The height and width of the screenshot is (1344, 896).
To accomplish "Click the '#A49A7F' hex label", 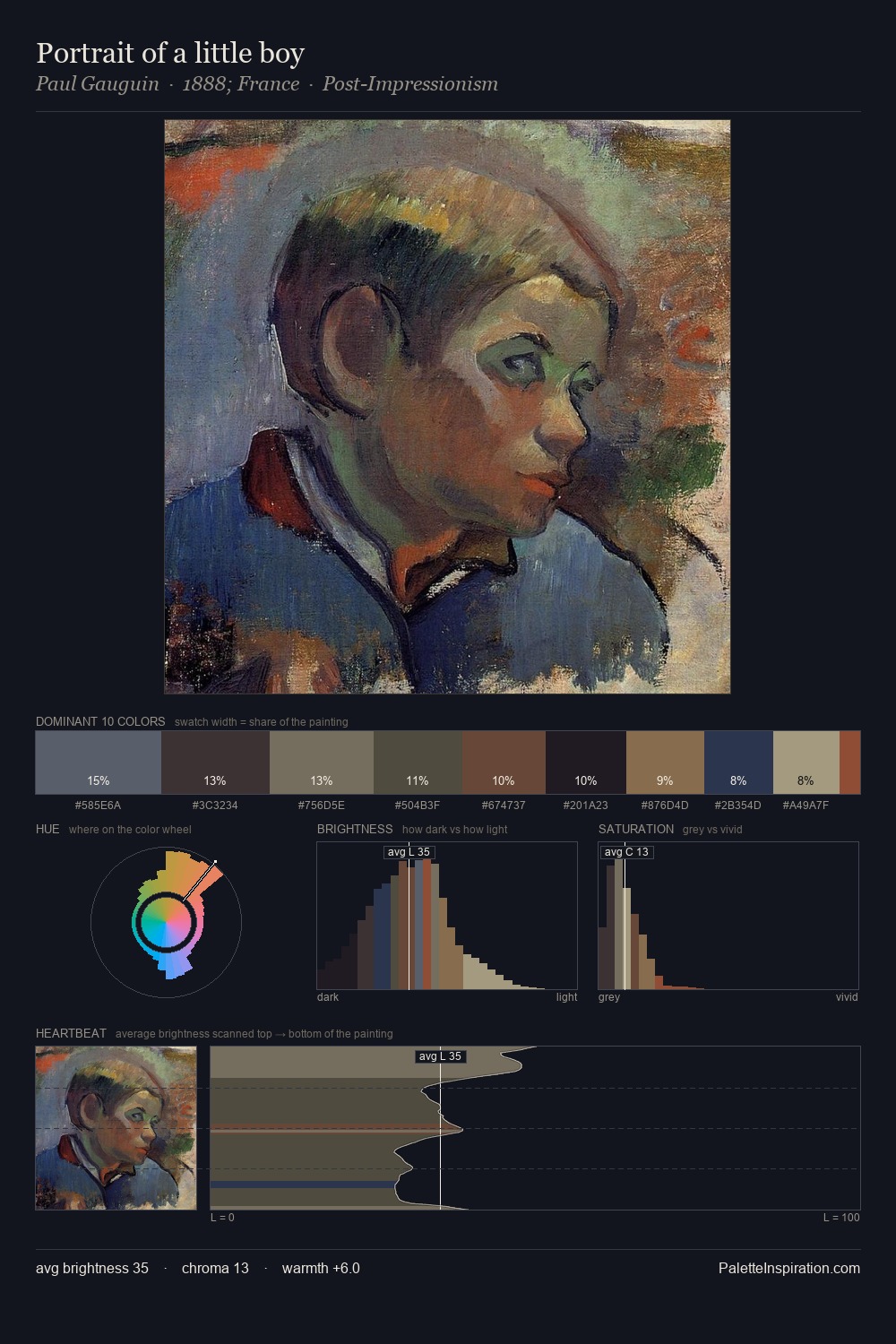I will click(806, 805).
